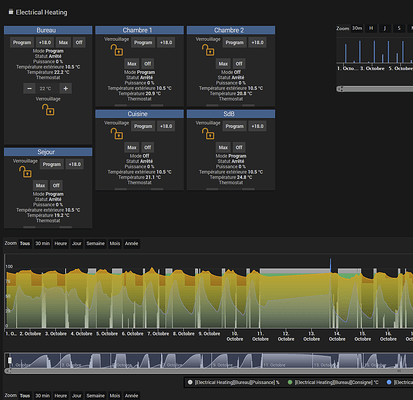
Task: Set Sejour heating to Max
Action: pyautogui.click(x=40, y=185)
